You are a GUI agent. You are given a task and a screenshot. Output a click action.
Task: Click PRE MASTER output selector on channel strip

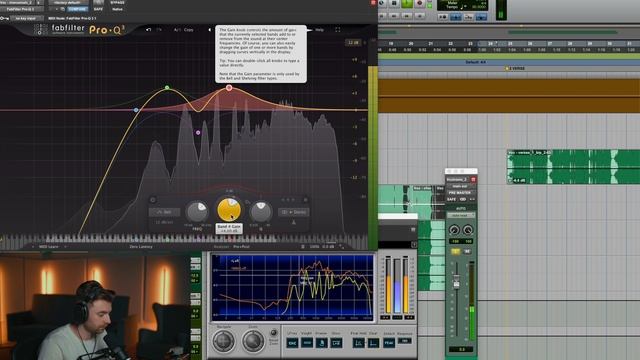pyautogui.click(x=460, y=193)
